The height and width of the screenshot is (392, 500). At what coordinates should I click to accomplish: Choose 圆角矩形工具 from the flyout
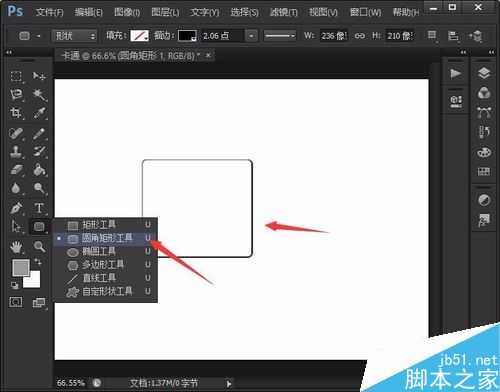[106, 238]
